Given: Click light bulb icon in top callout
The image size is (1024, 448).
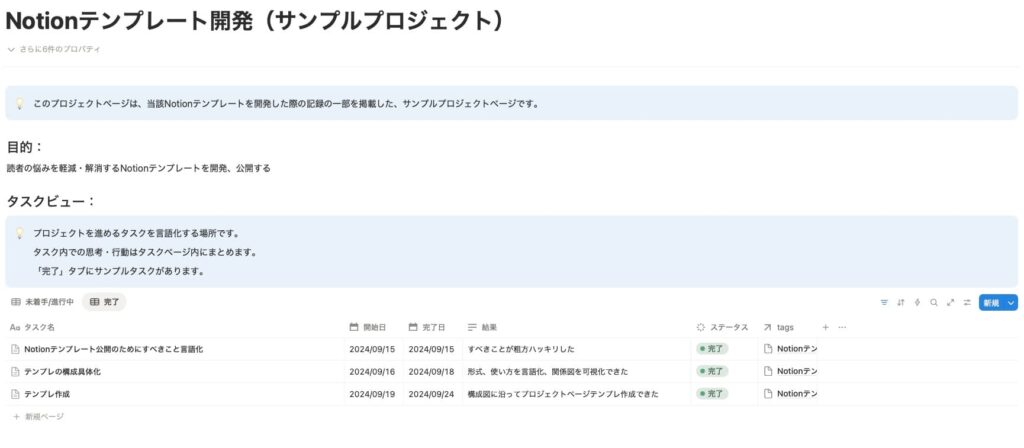Looking at the screenshot, I should point(20,104).
